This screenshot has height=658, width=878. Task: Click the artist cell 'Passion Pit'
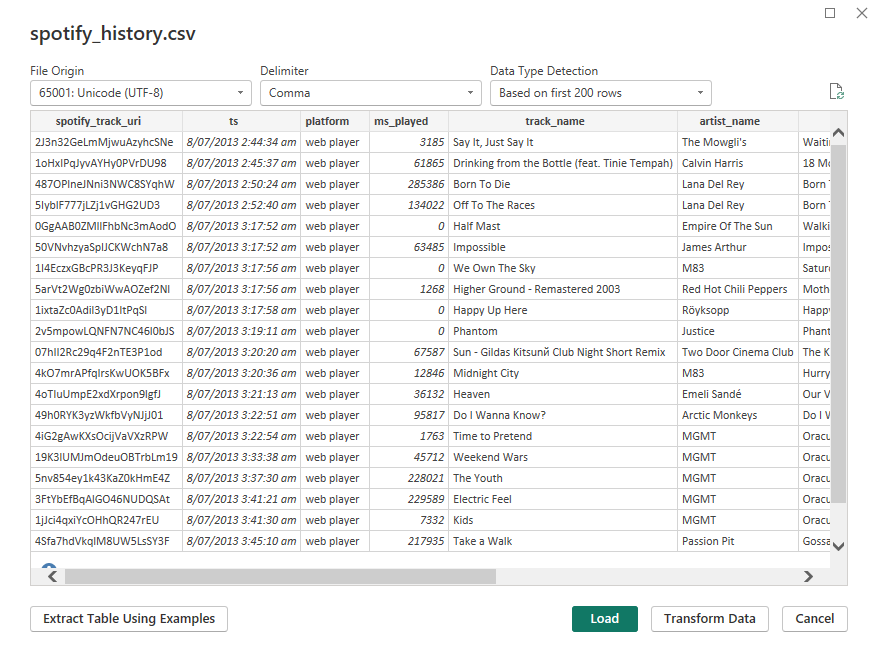[737, 542]
